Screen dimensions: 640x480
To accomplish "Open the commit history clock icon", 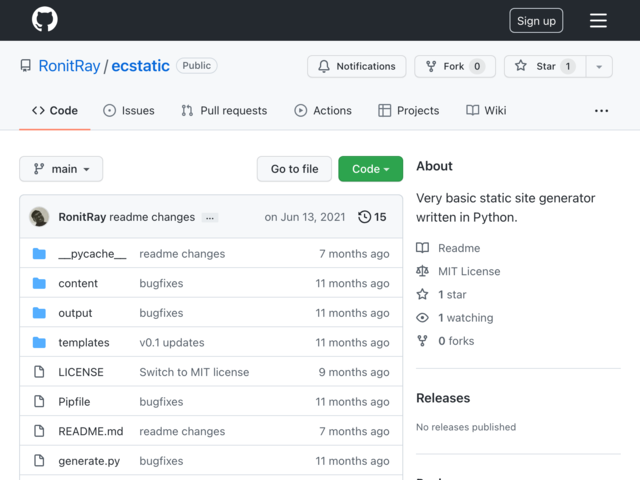I will [364, 217].
